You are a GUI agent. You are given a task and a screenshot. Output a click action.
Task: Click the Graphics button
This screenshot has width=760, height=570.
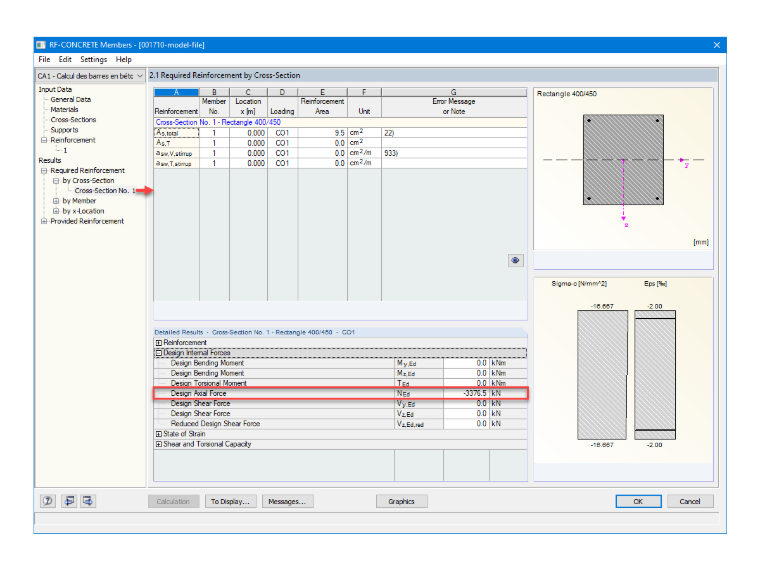[401, 501]
